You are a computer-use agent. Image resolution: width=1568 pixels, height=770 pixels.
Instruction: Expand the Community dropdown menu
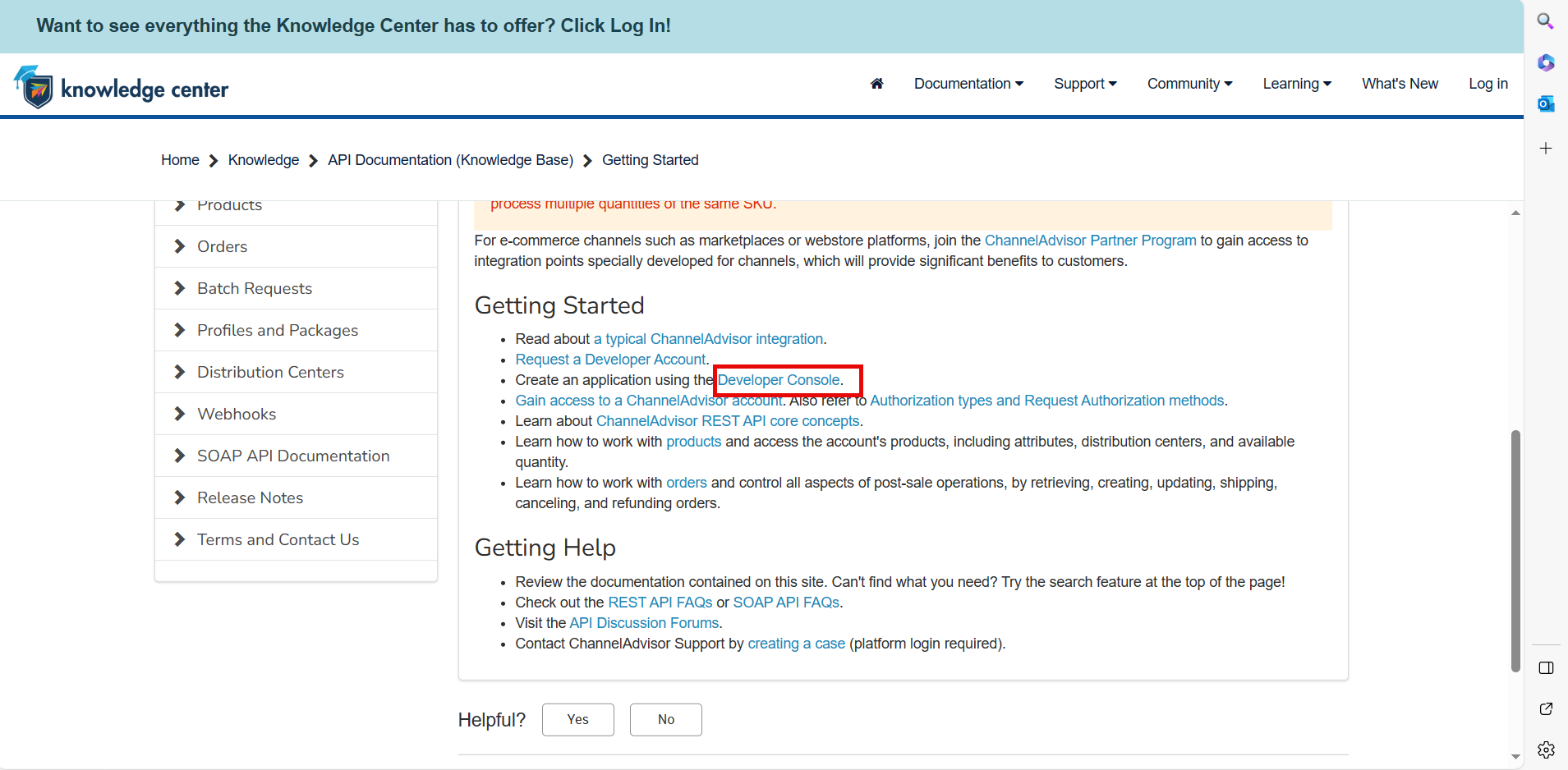point(1189,84)
